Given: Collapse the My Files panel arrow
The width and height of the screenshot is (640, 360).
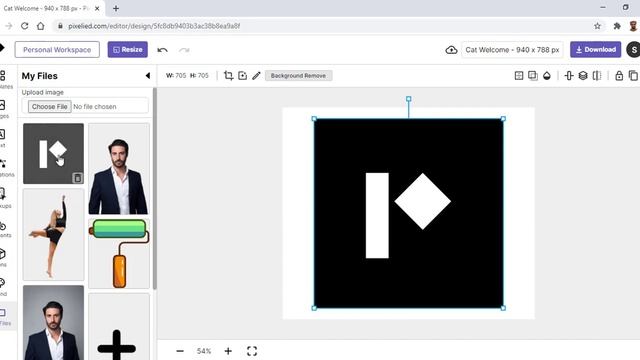Looking at the screenshot, I should 148,76.
